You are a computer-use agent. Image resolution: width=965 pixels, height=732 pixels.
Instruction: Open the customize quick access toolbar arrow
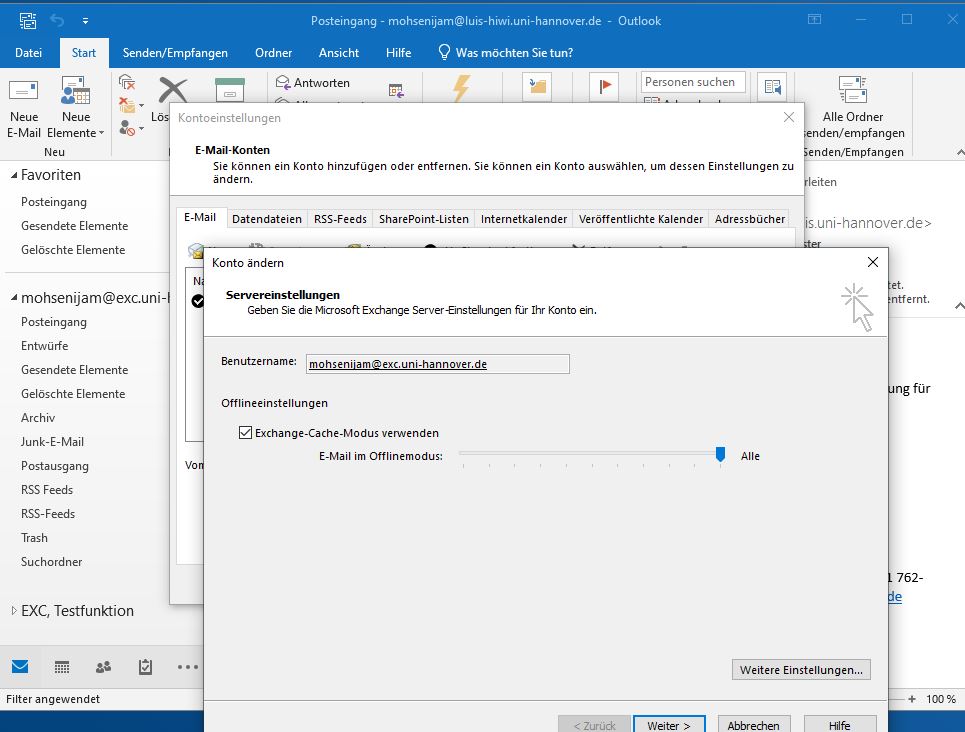click(x=86, y=21)
